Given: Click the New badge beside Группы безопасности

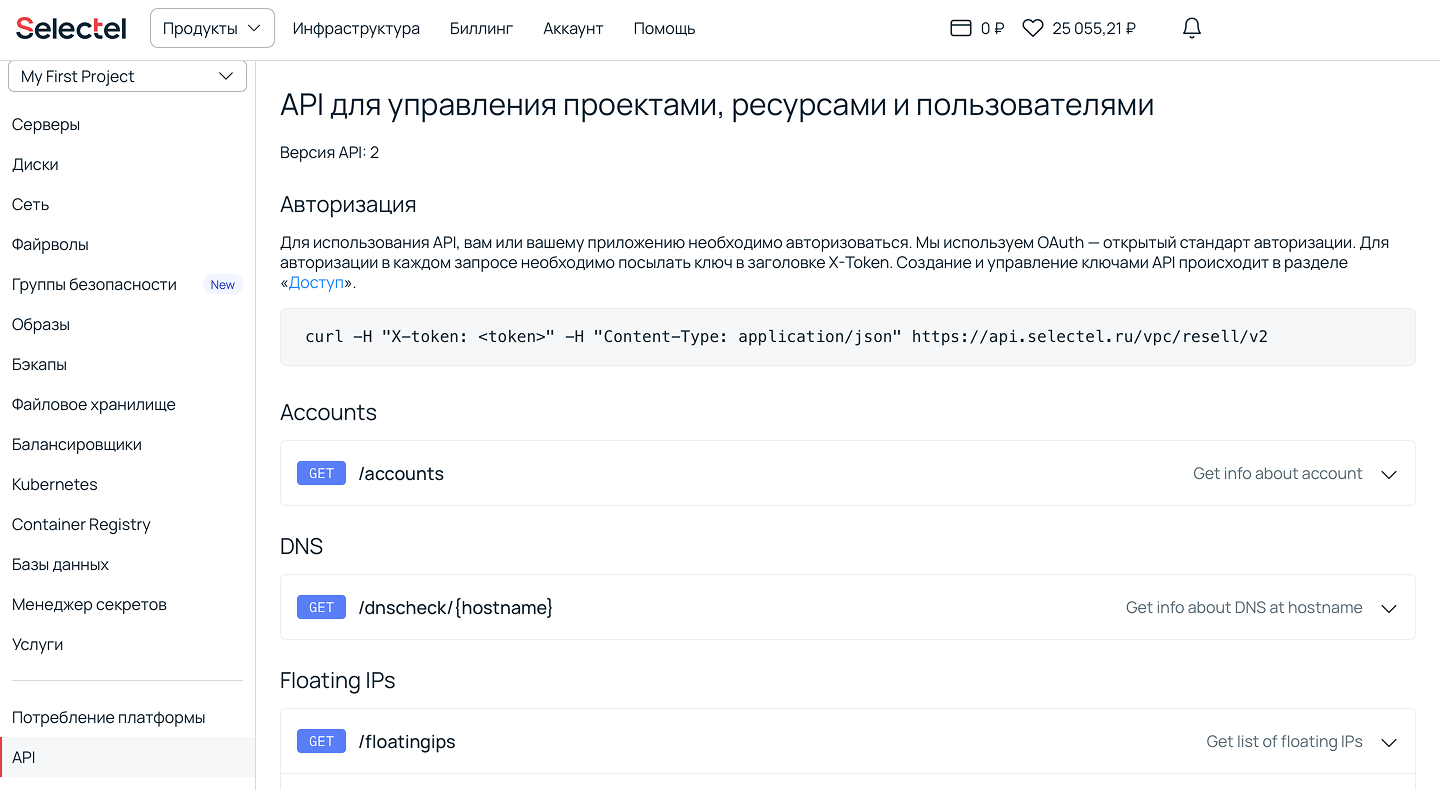Looking at the screenshot, I should pyautogui.click(x=222, y=285).
